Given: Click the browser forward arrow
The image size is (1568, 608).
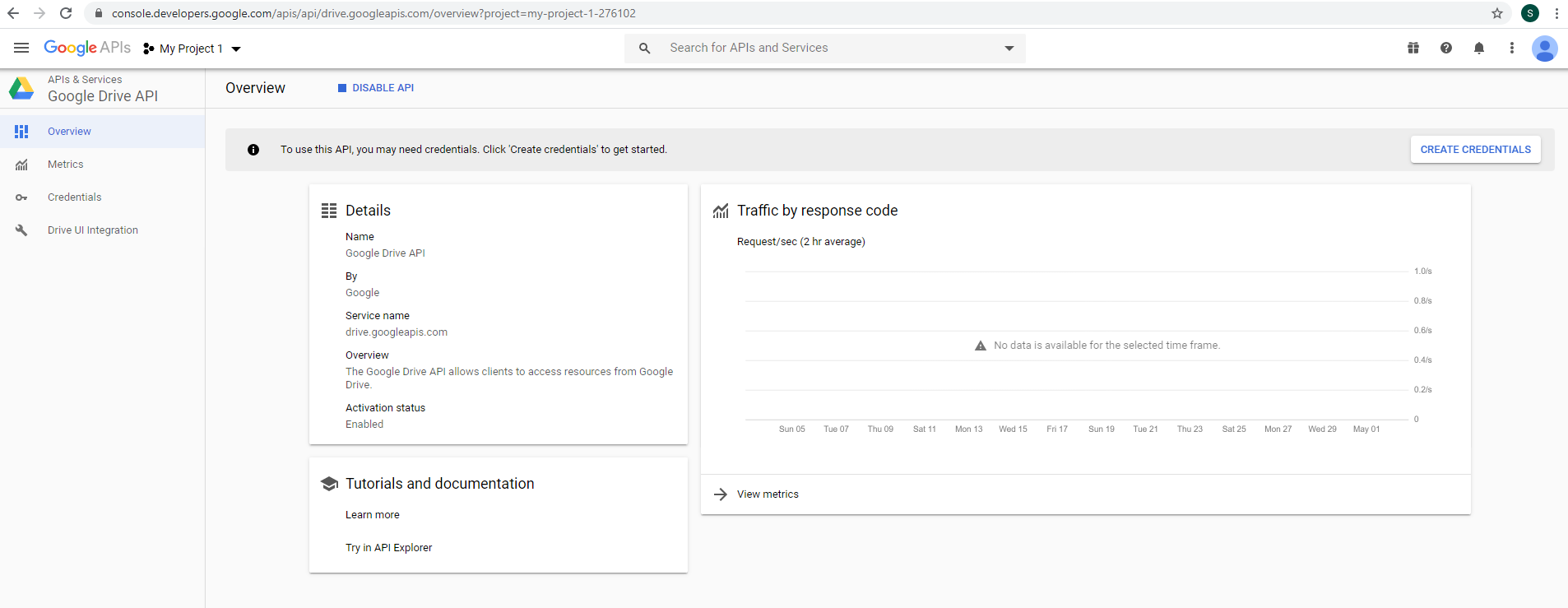Looking at the screenshot, I should pos(39,13).
